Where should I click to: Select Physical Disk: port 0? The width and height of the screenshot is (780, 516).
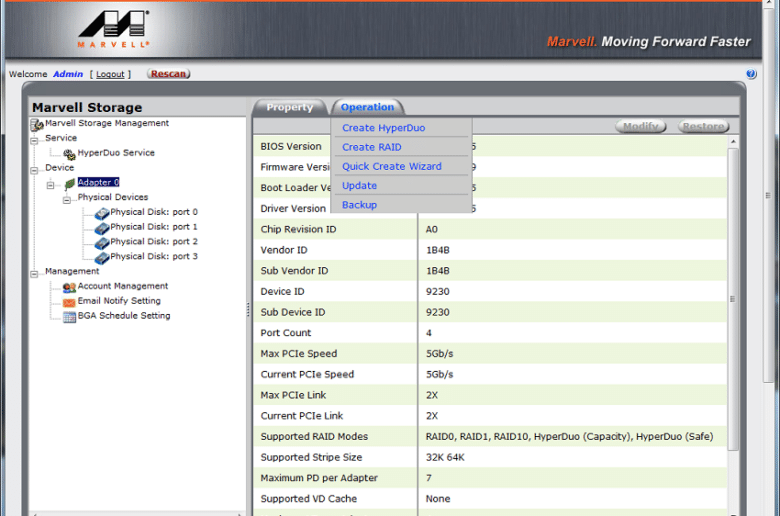pos(154,212)
